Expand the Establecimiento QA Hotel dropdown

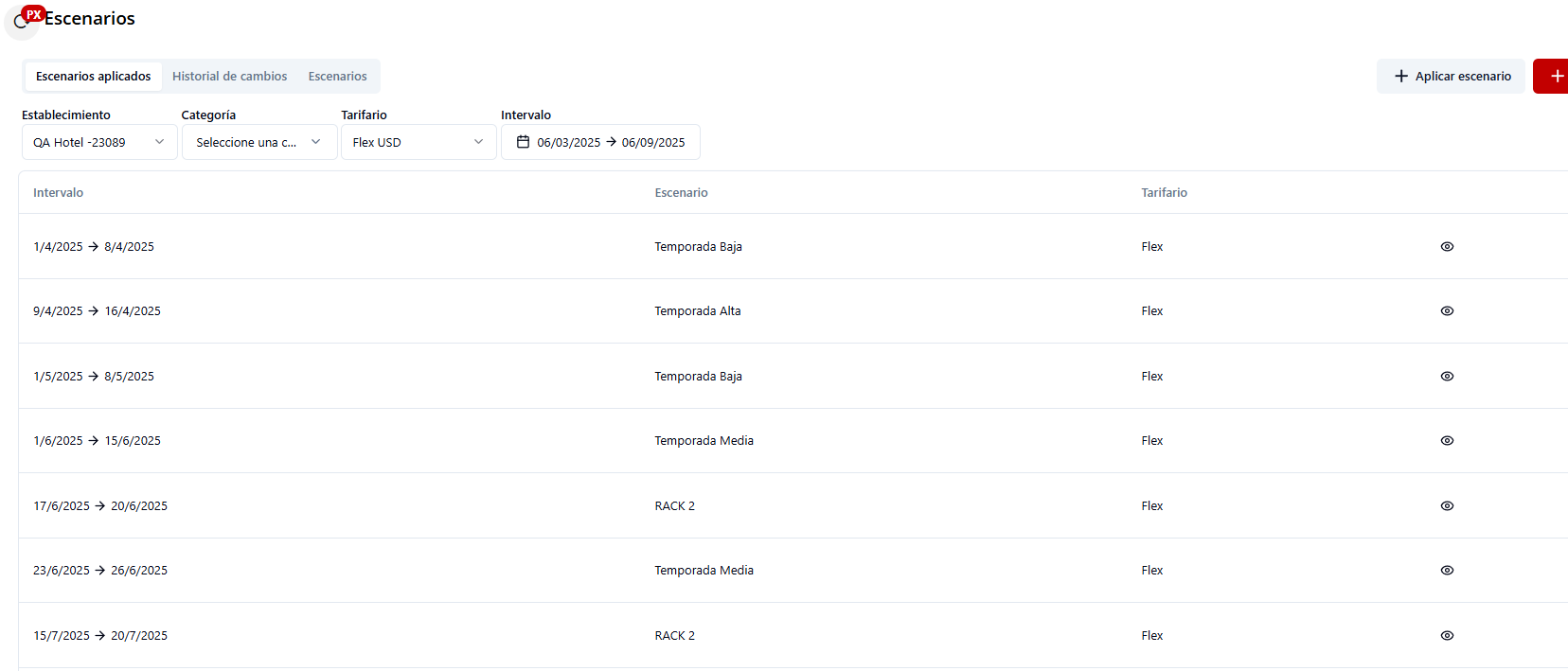point(99,142)
